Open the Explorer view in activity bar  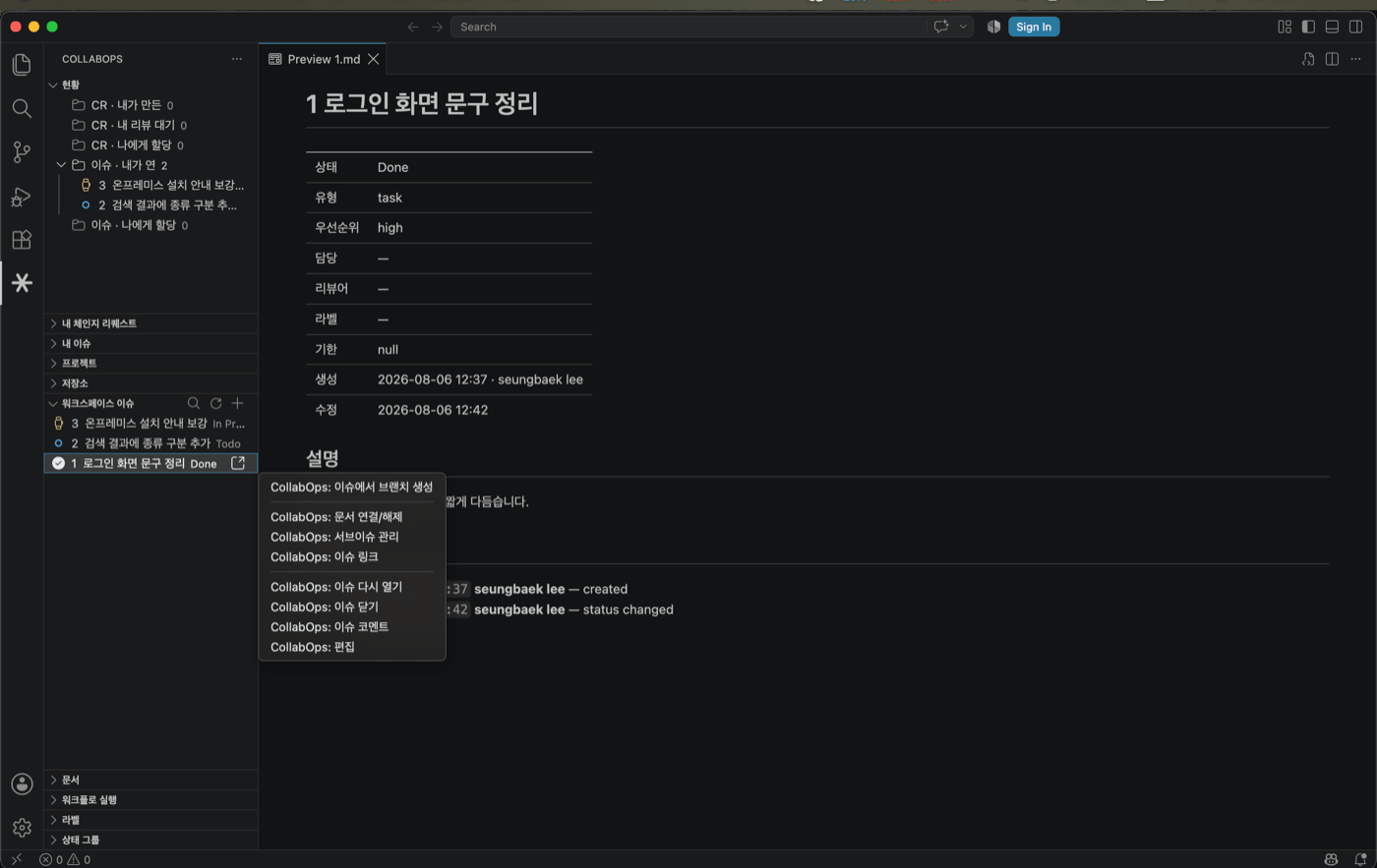pos(22,65)
